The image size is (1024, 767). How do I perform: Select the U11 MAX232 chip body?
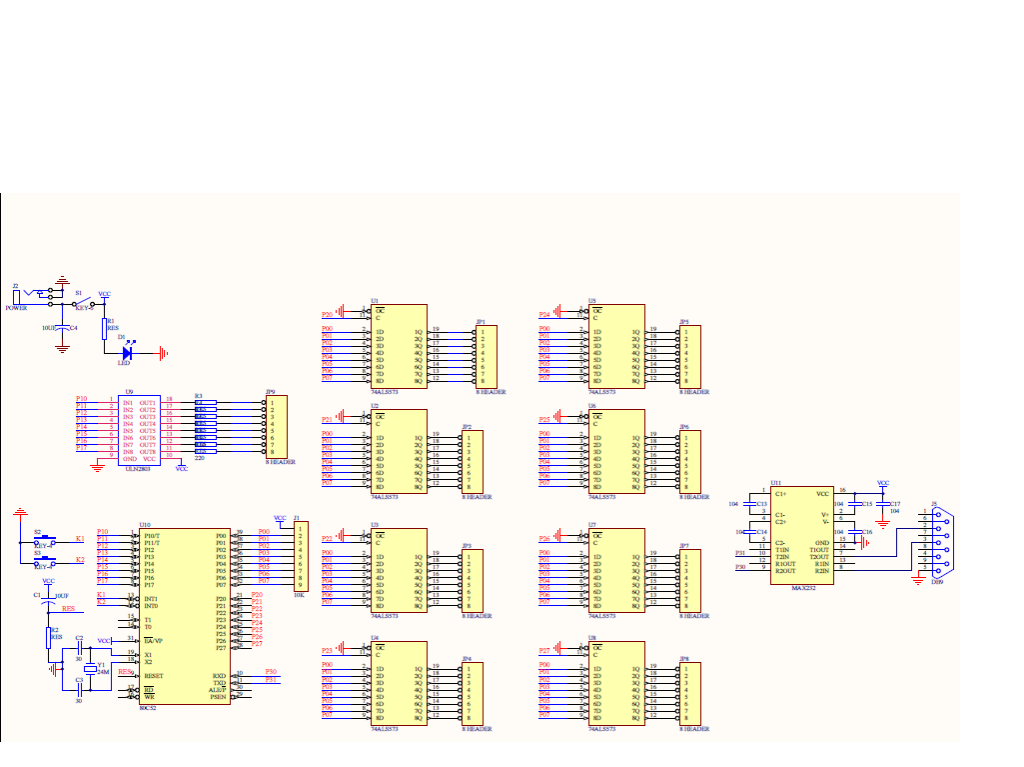[x=802, y=535]
